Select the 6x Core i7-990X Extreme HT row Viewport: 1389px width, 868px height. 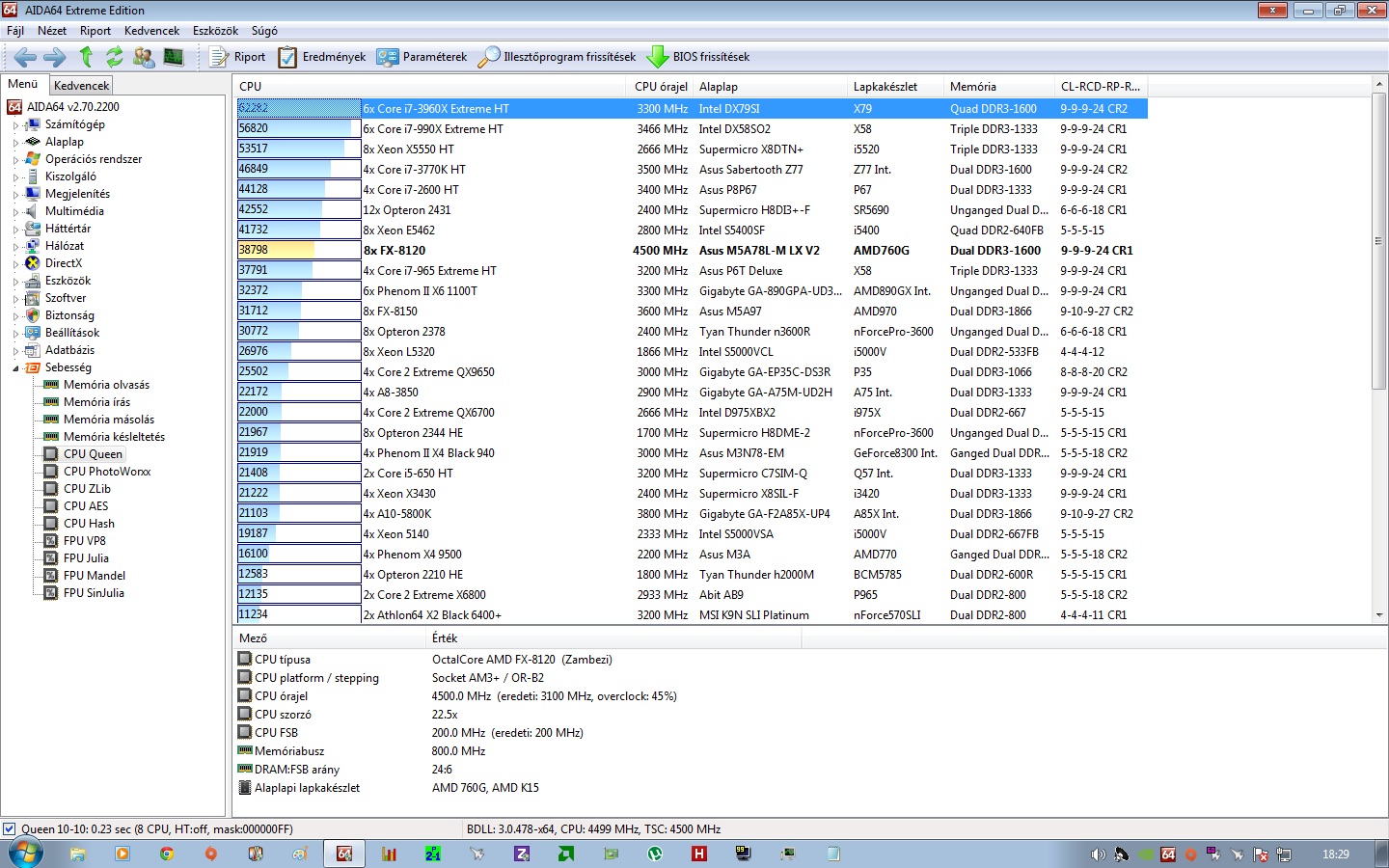692,128
